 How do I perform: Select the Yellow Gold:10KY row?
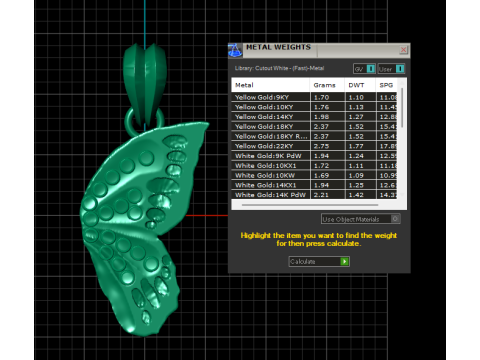(314, 107)
